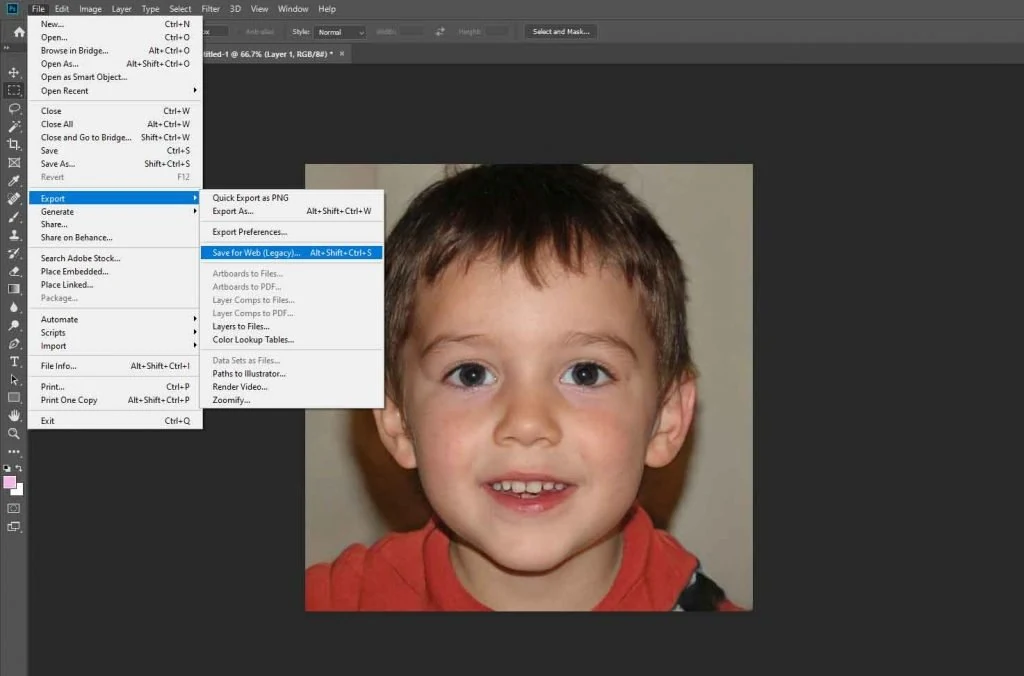Select the Rectangle shape tool
The height and width of the screenshot is (676, 1024).
pos(14,397)
